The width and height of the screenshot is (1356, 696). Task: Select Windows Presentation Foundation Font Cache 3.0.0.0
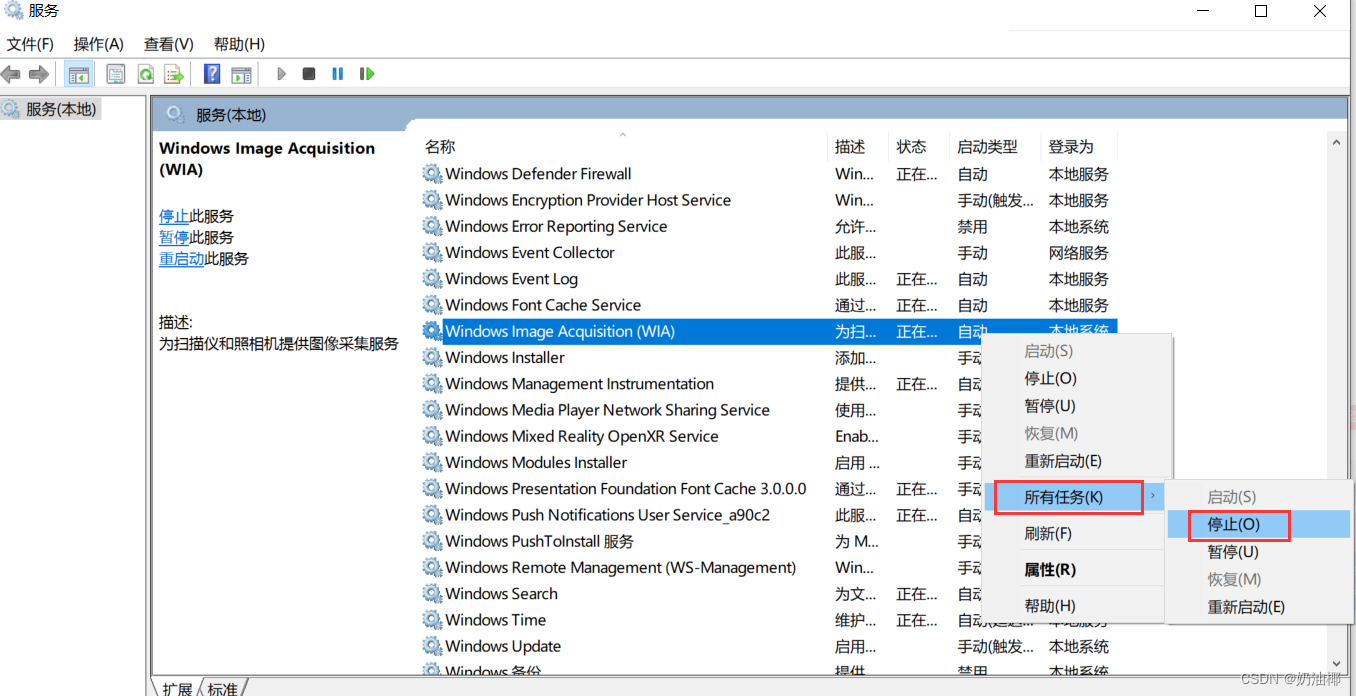[625, 489]
